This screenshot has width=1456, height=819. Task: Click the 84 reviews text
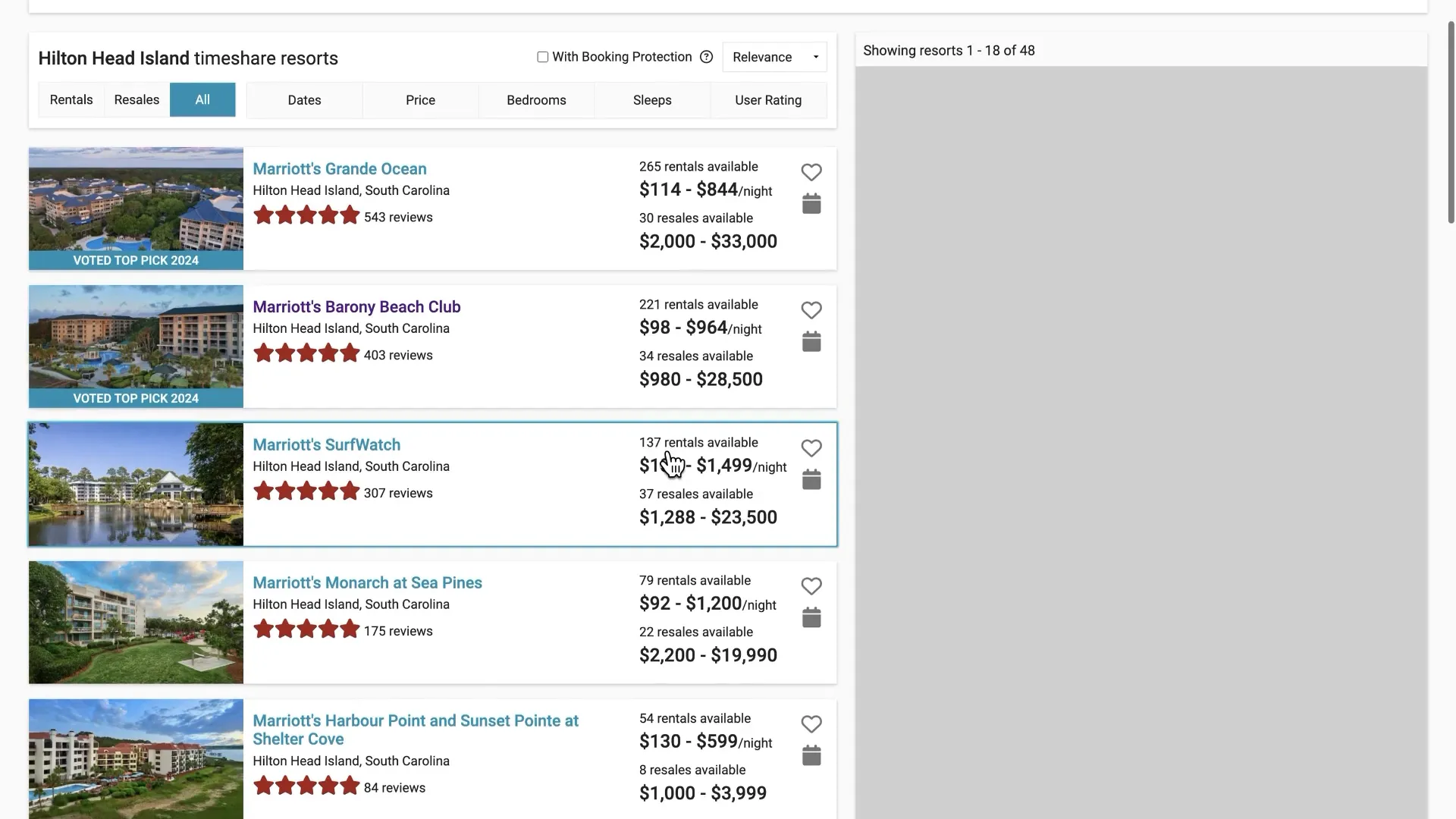[x=394, y=789]
